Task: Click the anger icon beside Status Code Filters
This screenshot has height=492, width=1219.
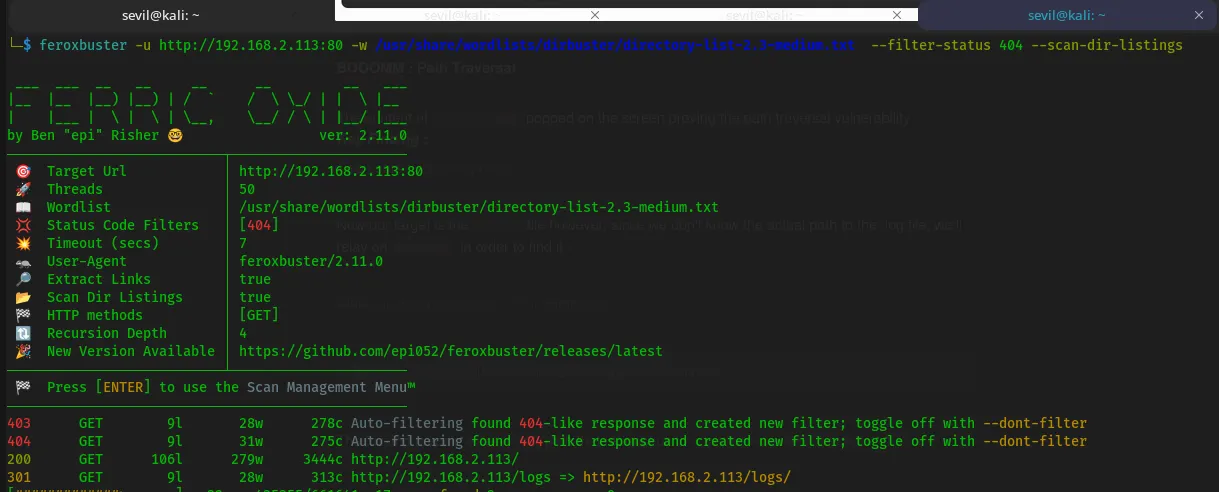Action: click(x=24, y=225)
